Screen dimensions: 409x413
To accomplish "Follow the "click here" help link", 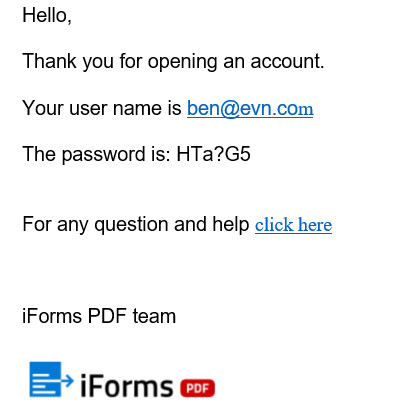I will point(293,224).
